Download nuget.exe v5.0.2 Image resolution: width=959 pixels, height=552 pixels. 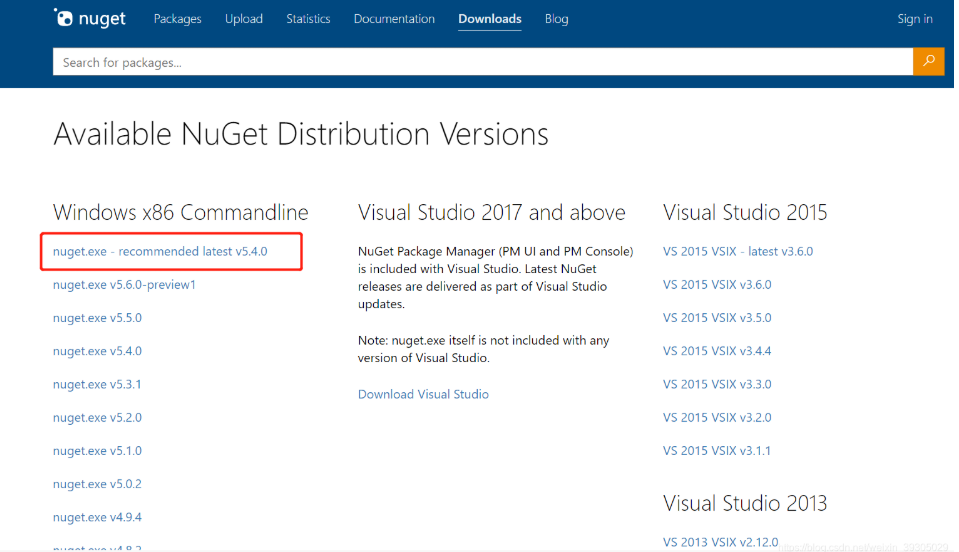coord(97,484)
